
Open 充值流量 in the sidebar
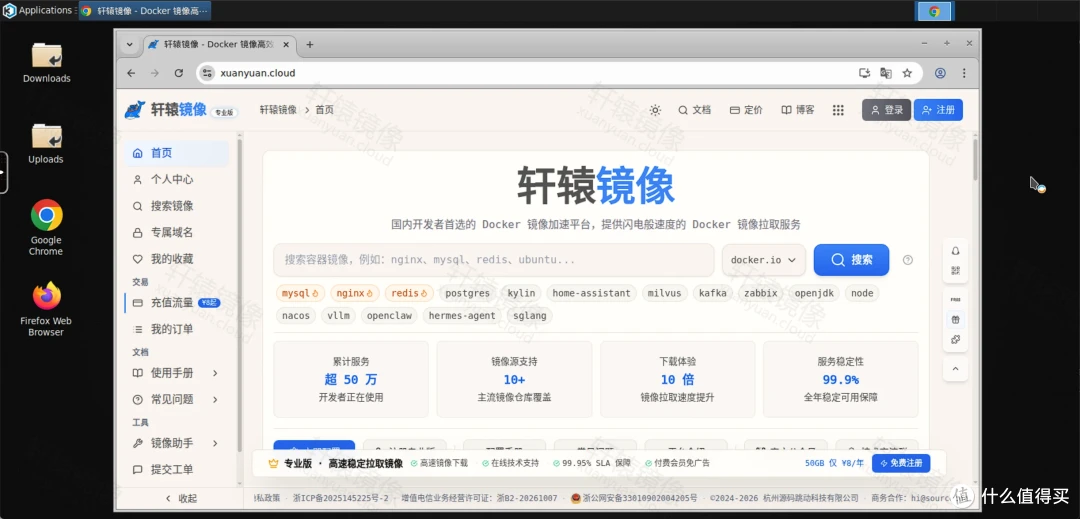[x=176, y=303]
